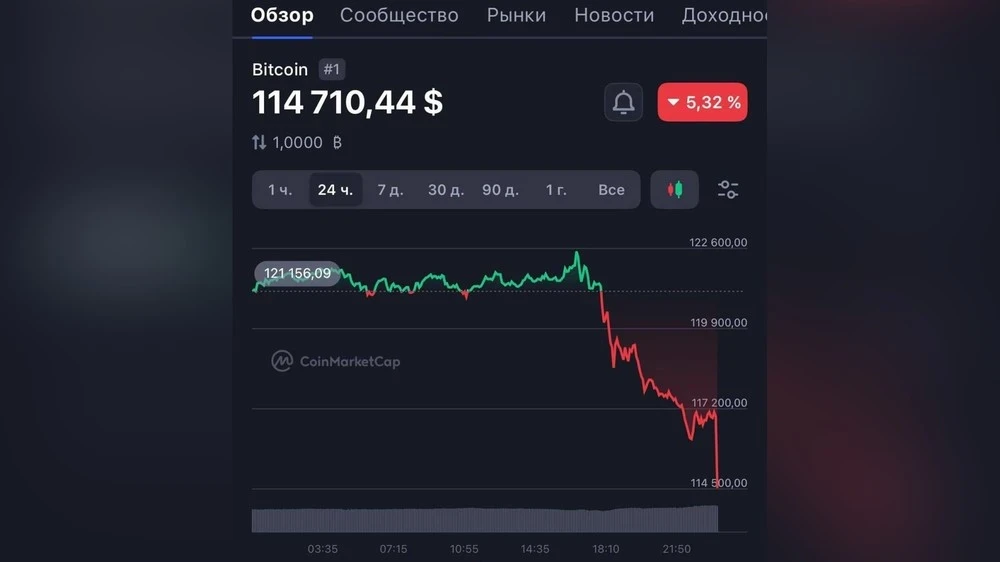Screen dimensions: 1000x562
Task: Click the CoinMarketCap logo watermark
Action: (x=336, y=361)
